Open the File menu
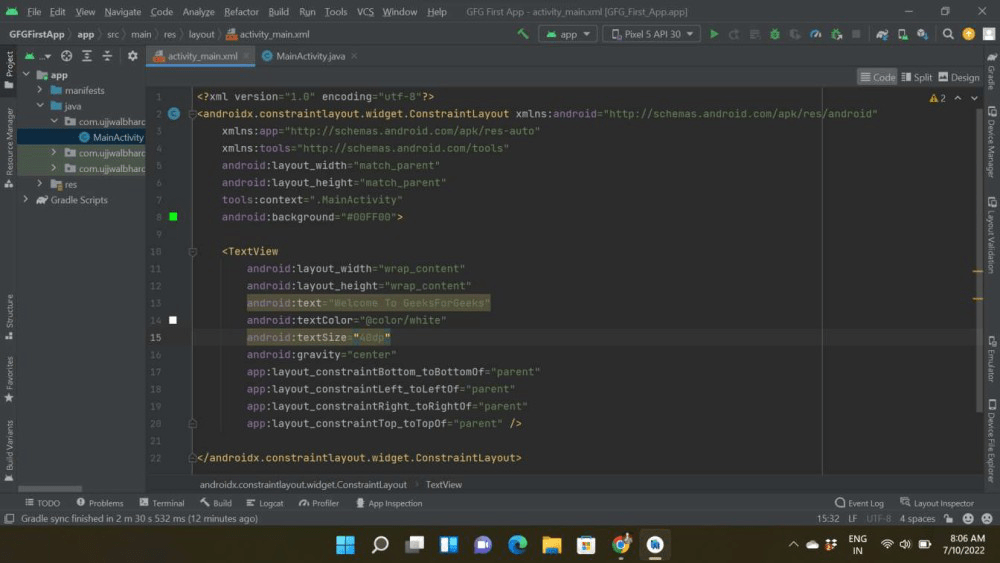Screen dimensions: 1000x563 pyautogui.click(x=34, y=11)
